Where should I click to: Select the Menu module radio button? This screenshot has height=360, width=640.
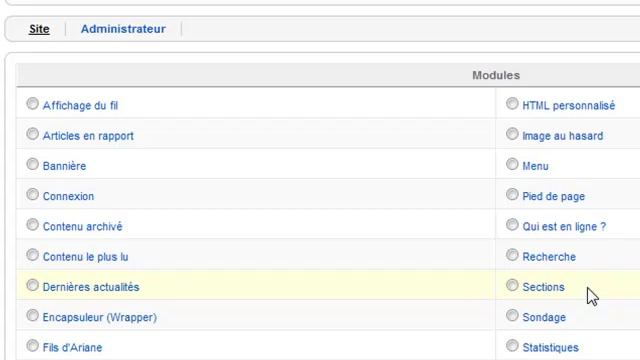point(512,164)
